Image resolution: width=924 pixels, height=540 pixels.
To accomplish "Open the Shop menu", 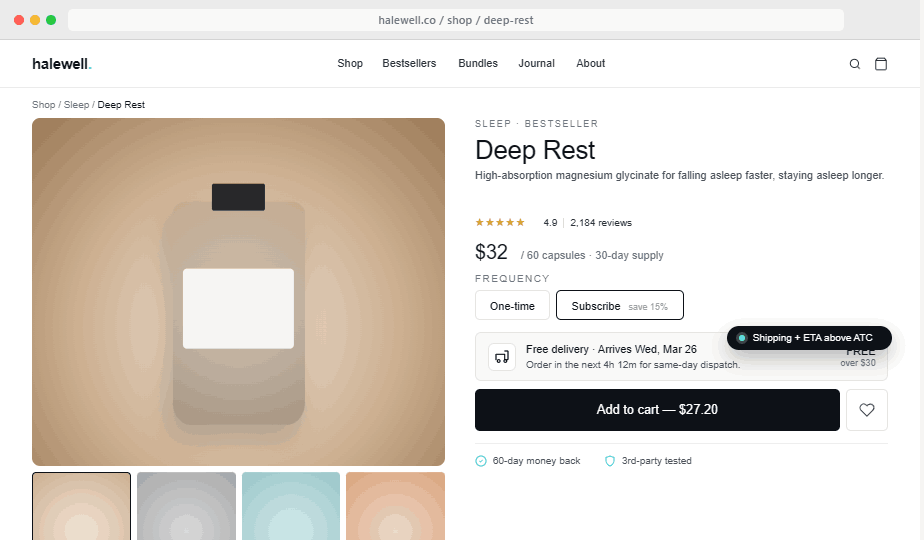I will point(350,63).
